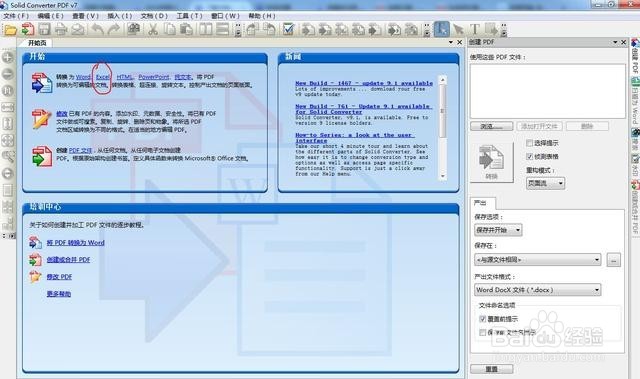The height and width of the screenshot is (379, 640).
Task: Click the Redo arrow icon
Action: 114,29
